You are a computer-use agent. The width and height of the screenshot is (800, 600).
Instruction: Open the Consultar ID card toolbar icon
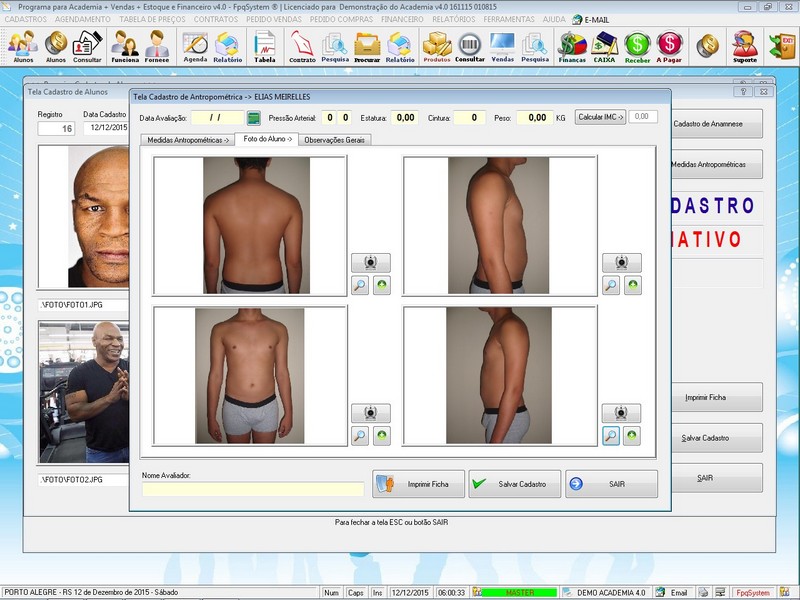87,46
